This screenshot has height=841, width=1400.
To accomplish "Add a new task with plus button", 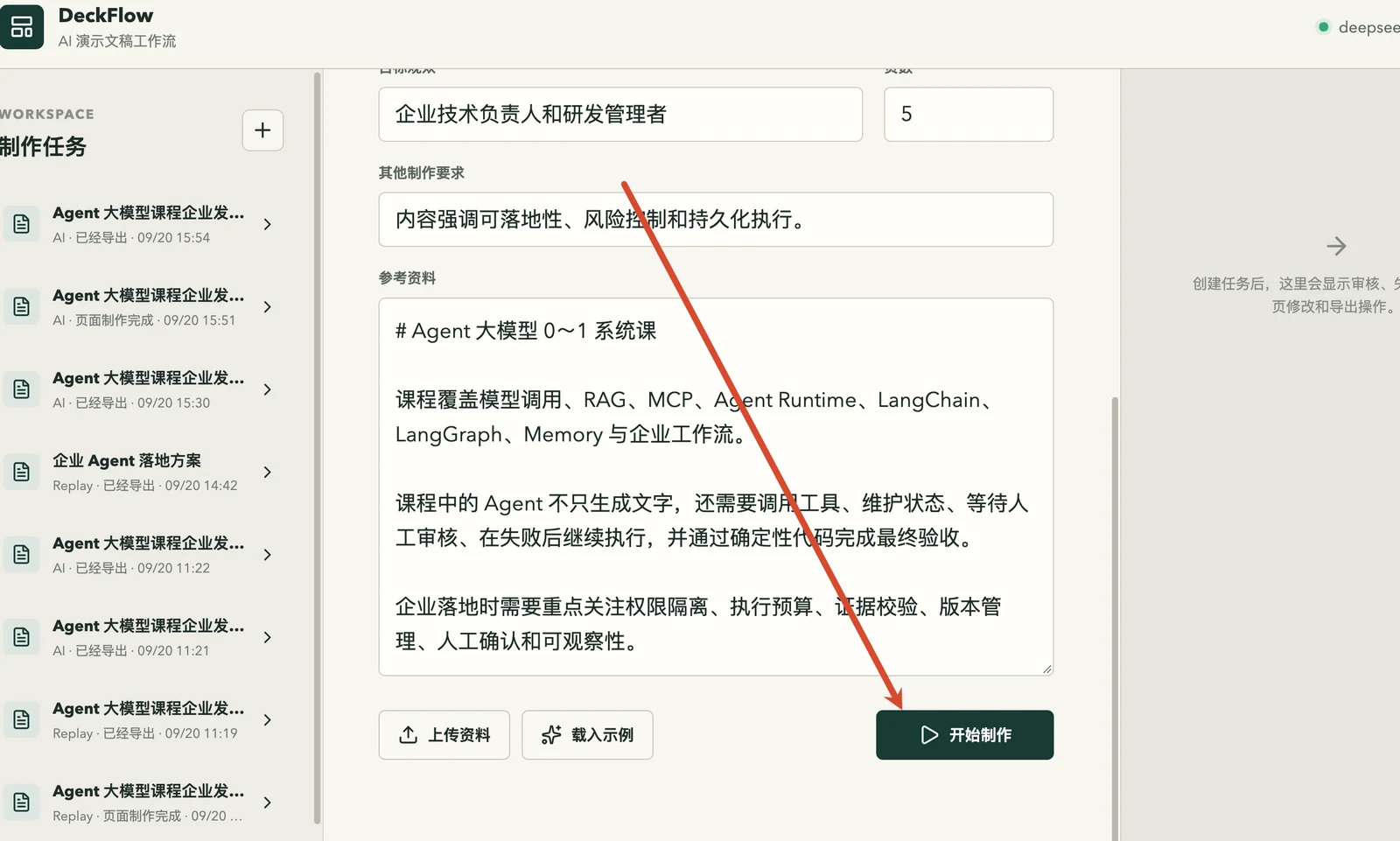I will (262, 130).
